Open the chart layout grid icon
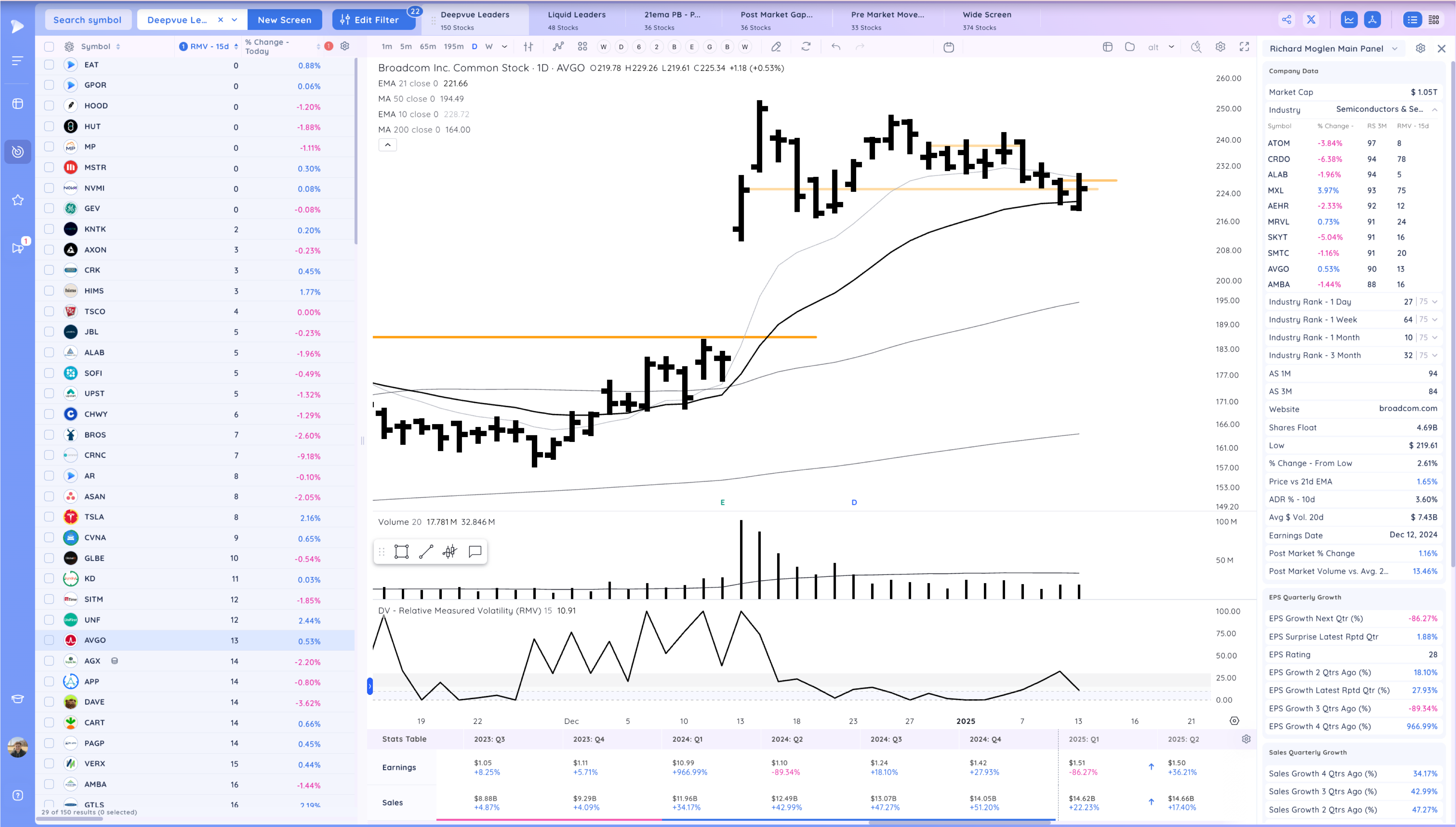This screenshot has width=1456, height=827. point(582,47)
